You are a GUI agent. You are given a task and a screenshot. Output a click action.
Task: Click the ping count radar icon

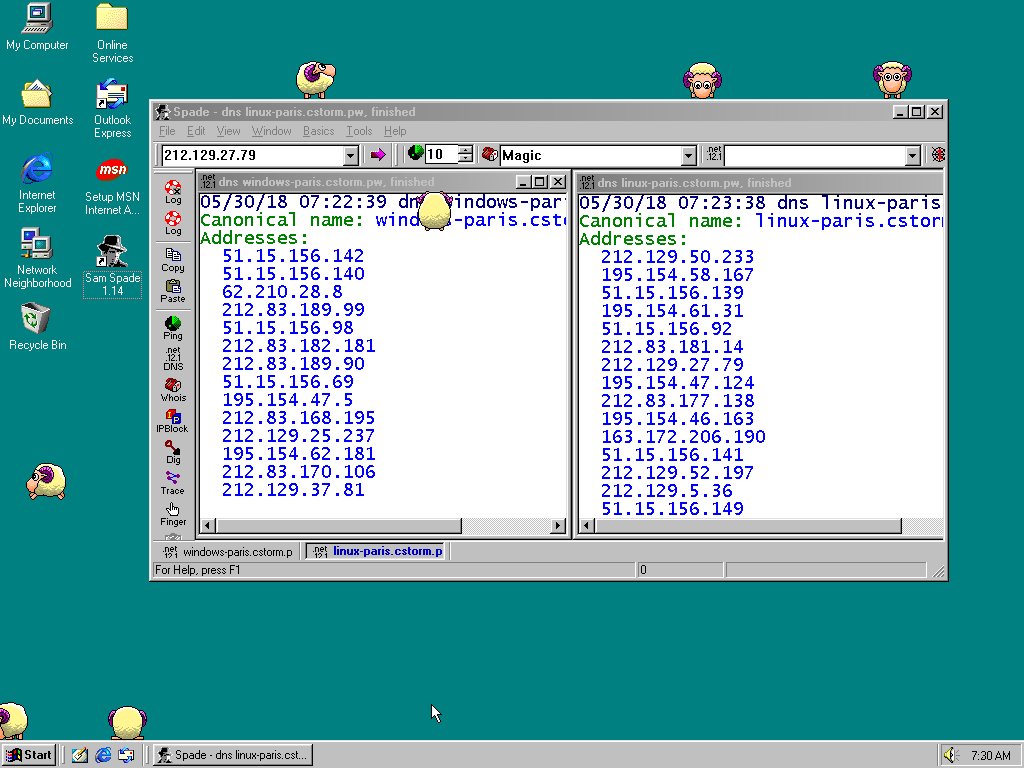click(x=415, y=153)
